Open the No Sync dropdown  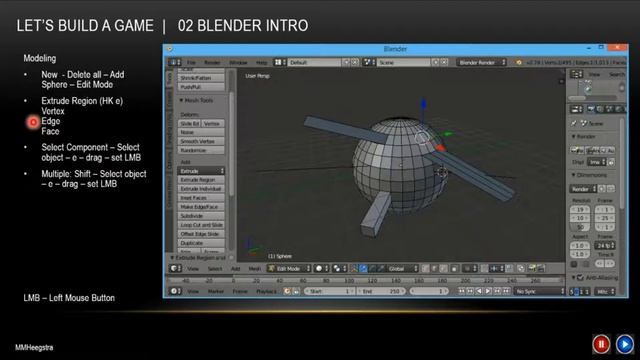coord(539,291)
